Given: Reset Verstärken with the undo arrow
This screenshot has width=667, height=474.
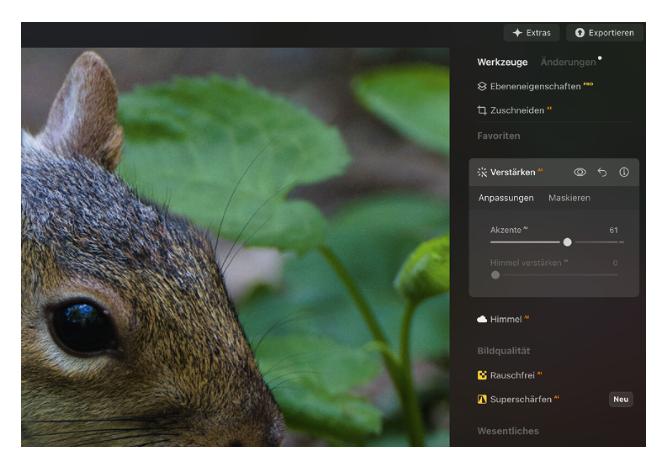Looking at the screenshot, I should pyautogui.click(x=602, y=172).
